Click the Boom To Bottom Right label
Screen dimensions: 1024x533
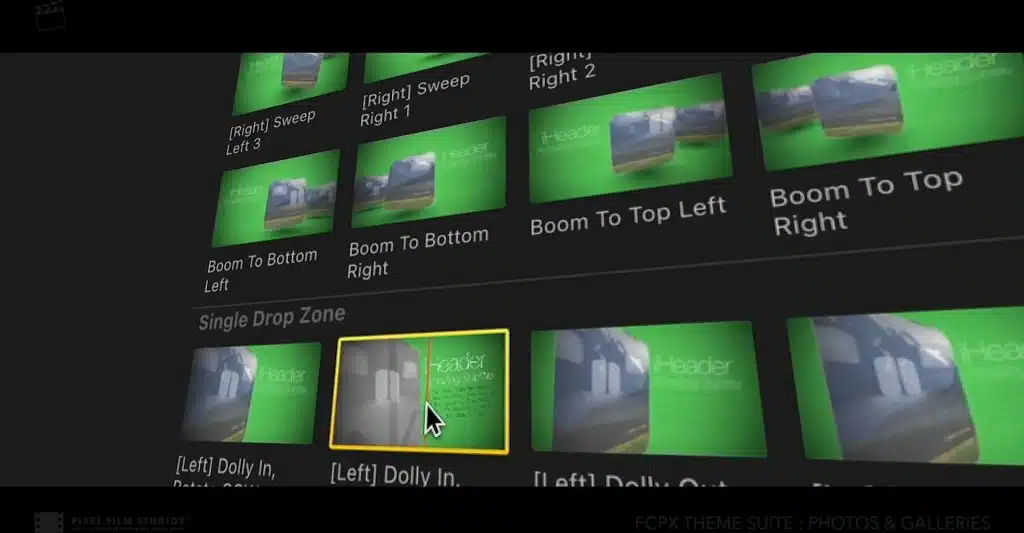[418, 253]
